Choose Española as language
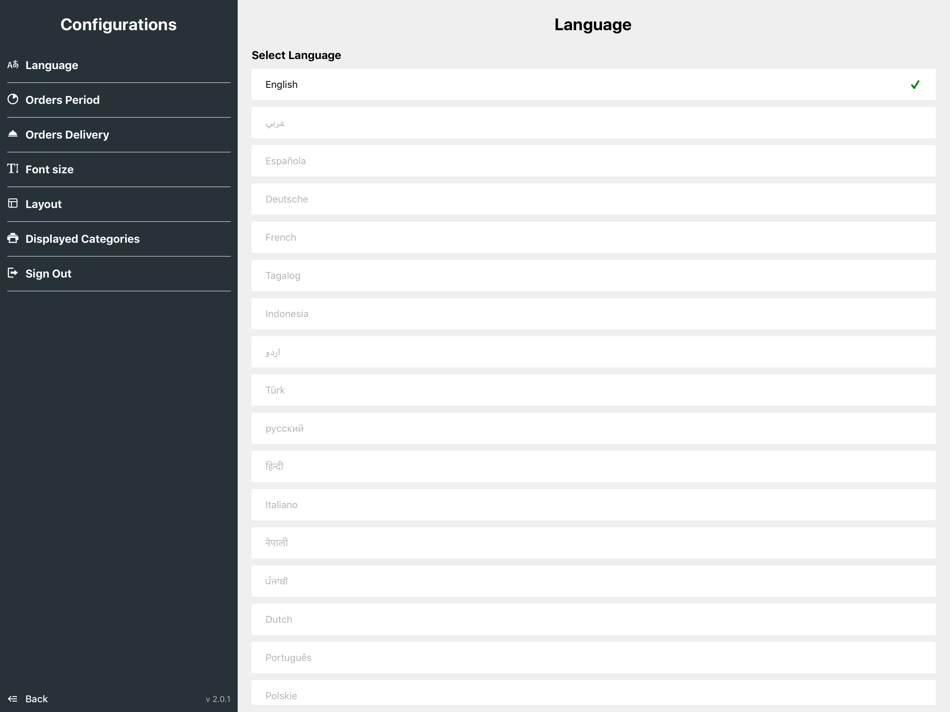The image size is (950, 712). [593, 161]
